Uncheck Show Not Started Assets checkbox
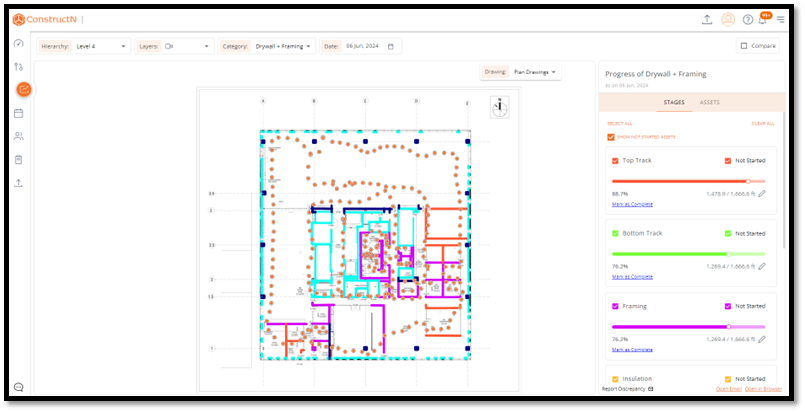Image resolution: width=805 pixels, height=412 pixels. (x=611, y=137)
